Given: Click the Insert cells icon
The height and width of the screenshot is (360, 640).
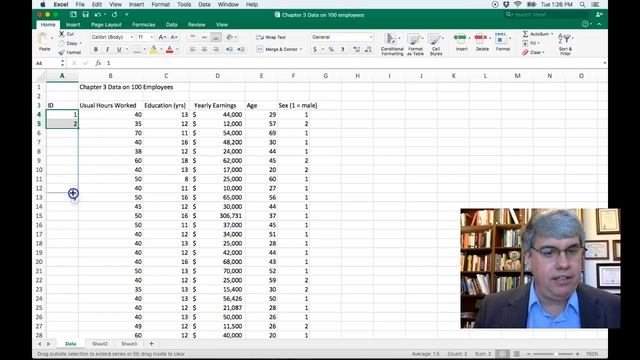Looking at the screenshot, I should 460,38.
